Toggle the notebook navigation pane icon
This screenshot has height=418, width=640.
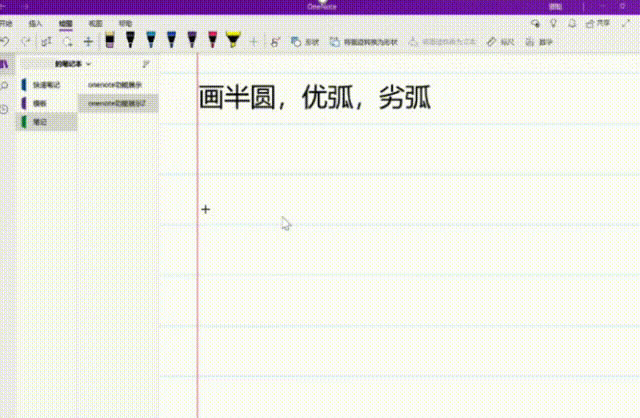pyautogui.click(x=4, y=64)
